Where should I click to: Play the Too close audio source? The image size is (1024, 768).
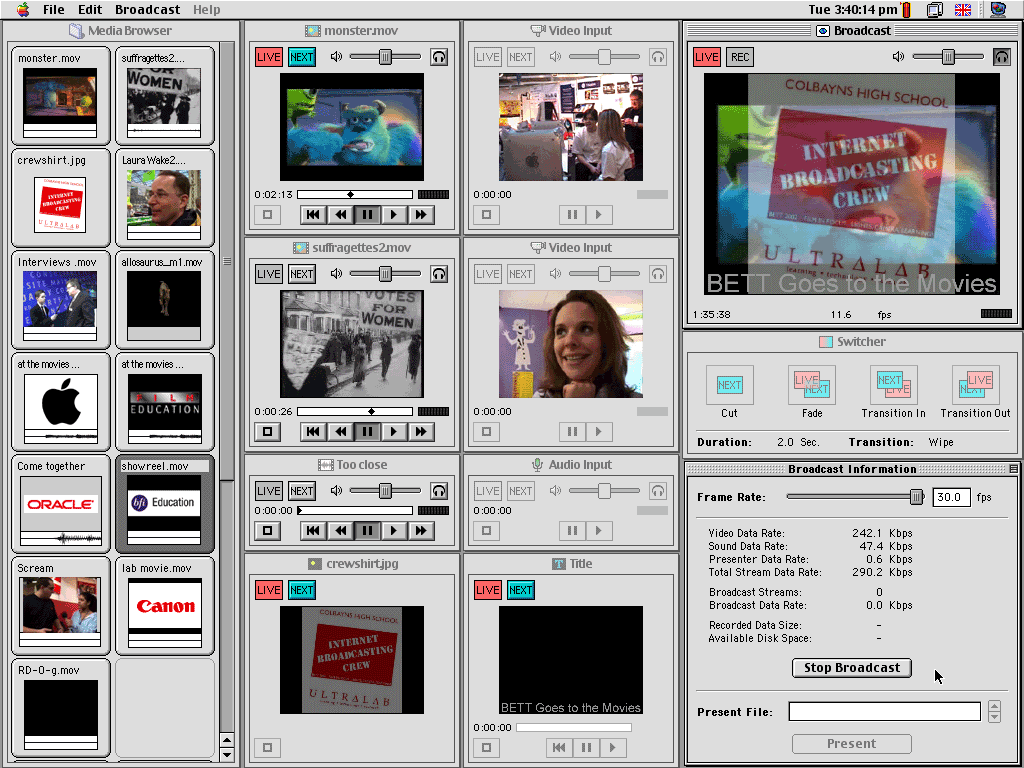point(394,530)
